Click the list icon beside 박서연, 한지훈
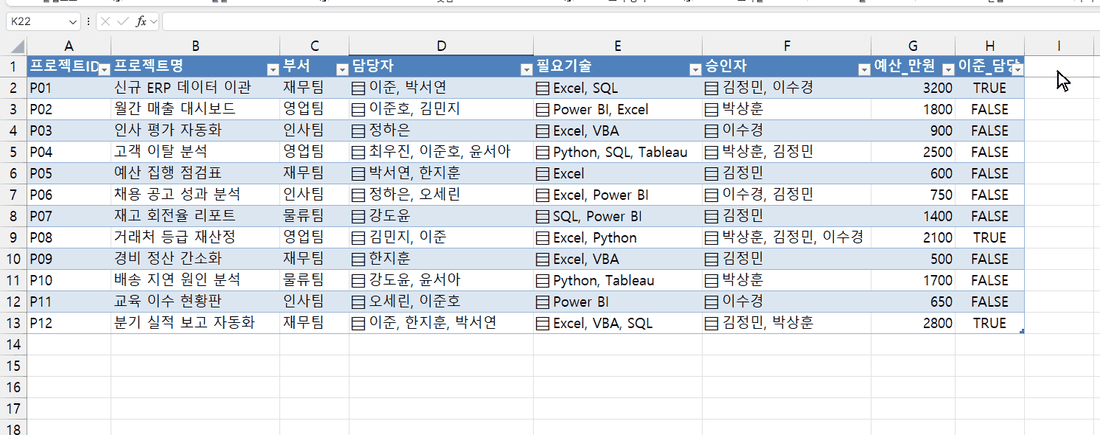Screen dimensions: 1100x435 (x=358, y=173)
